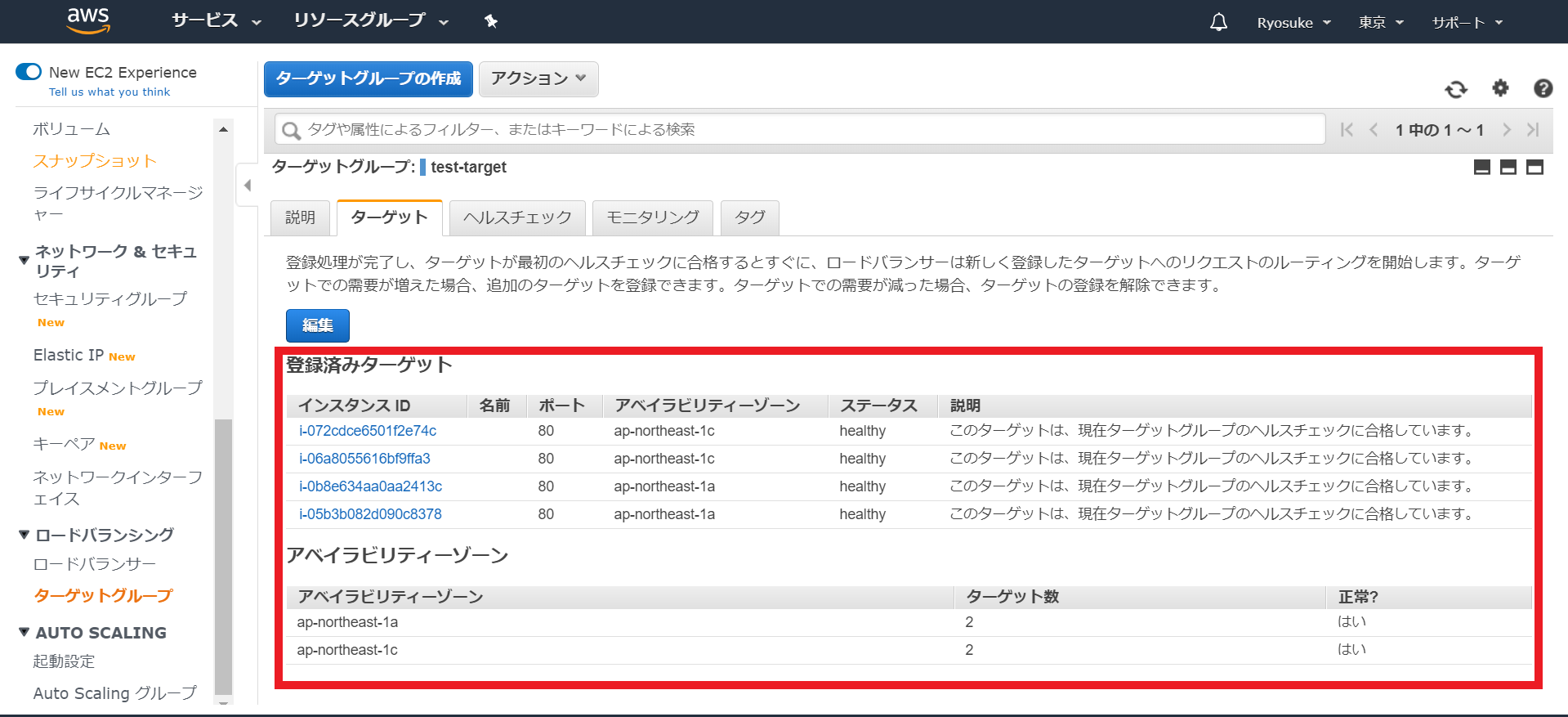The height and width of the screenshot is (717, 1568).
Task: Select the ap-northeast-1c zone summary row
Action: click(909, 650)
